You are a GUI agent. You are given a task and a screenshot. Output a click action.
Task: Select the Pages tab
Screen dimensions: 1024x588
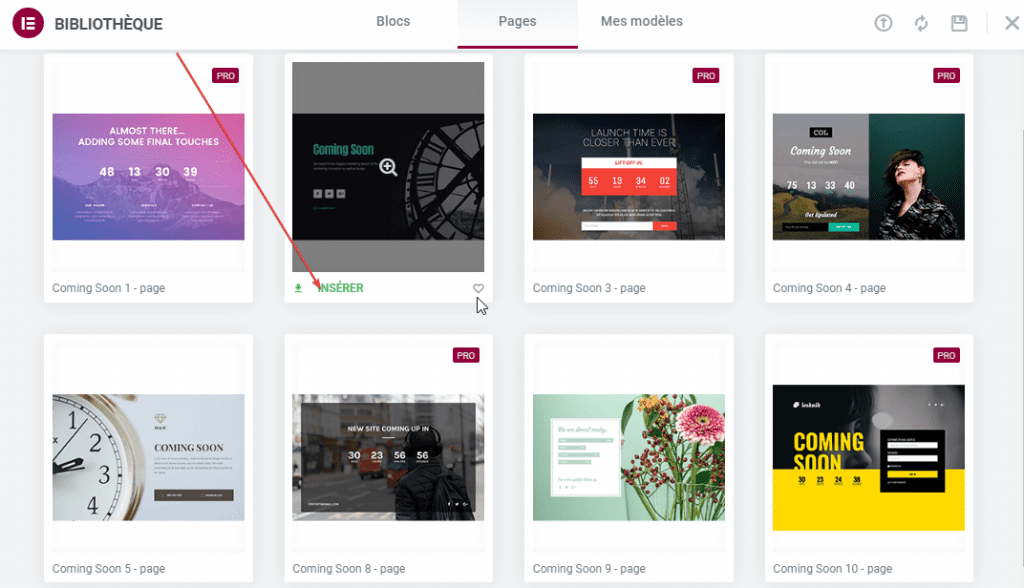[x=517, y=21]
